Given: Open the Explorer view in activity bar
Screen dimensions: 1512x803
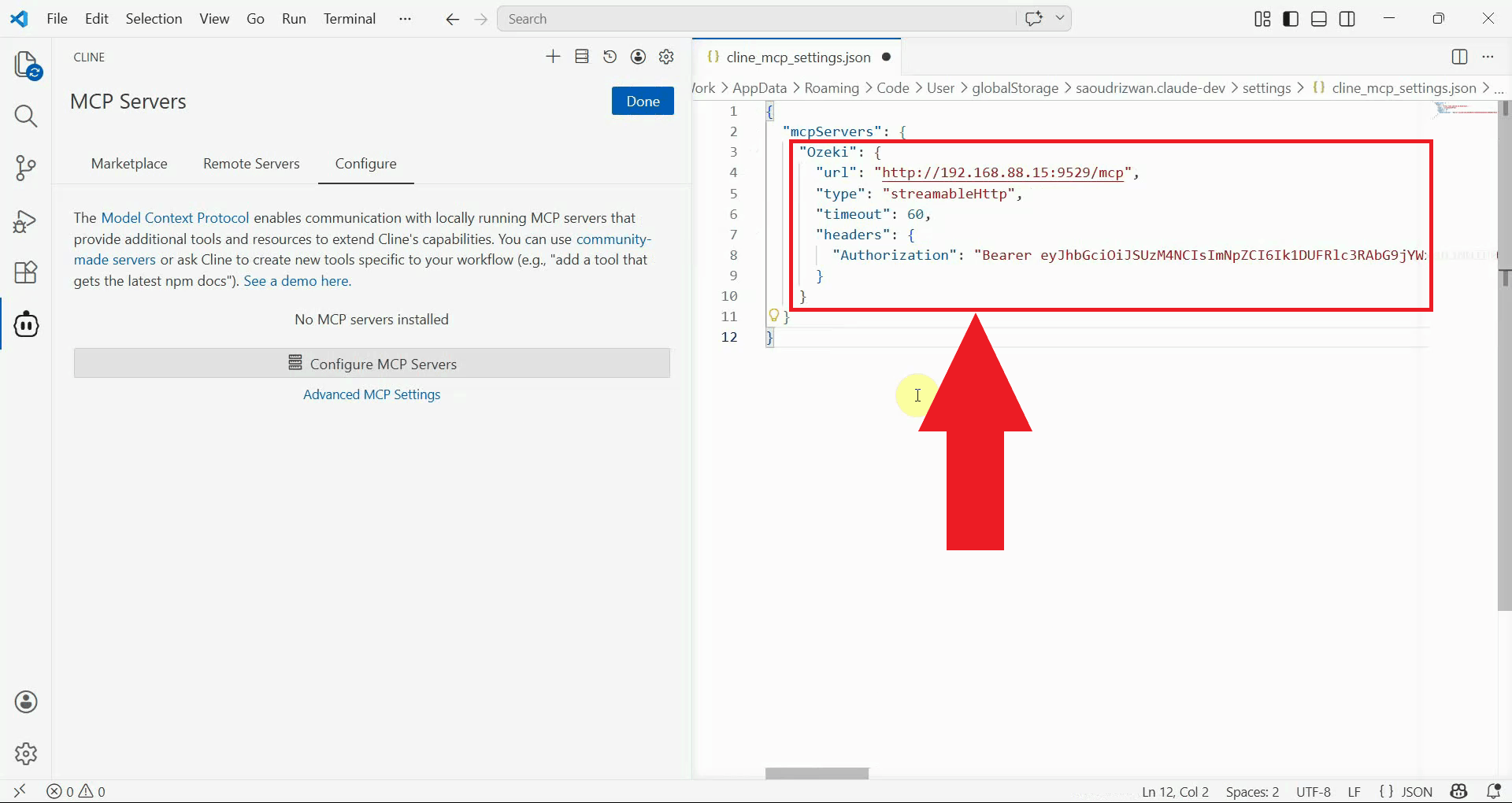Looking at the screenshot, I should click(26, 65).
